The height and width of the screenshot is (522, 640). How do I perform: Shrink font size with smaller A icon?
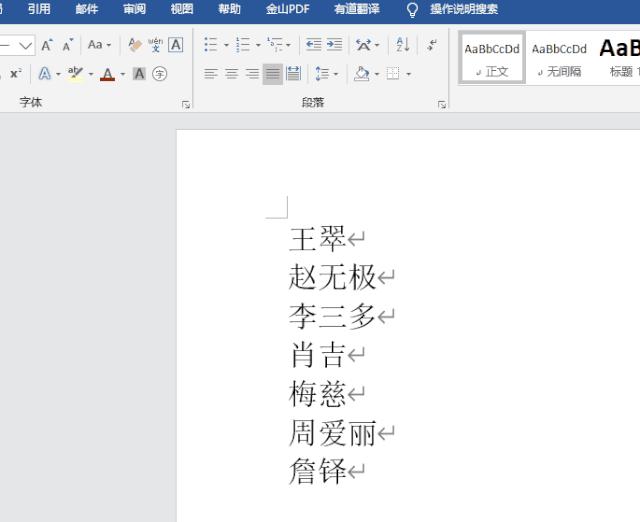click(67, 45)
